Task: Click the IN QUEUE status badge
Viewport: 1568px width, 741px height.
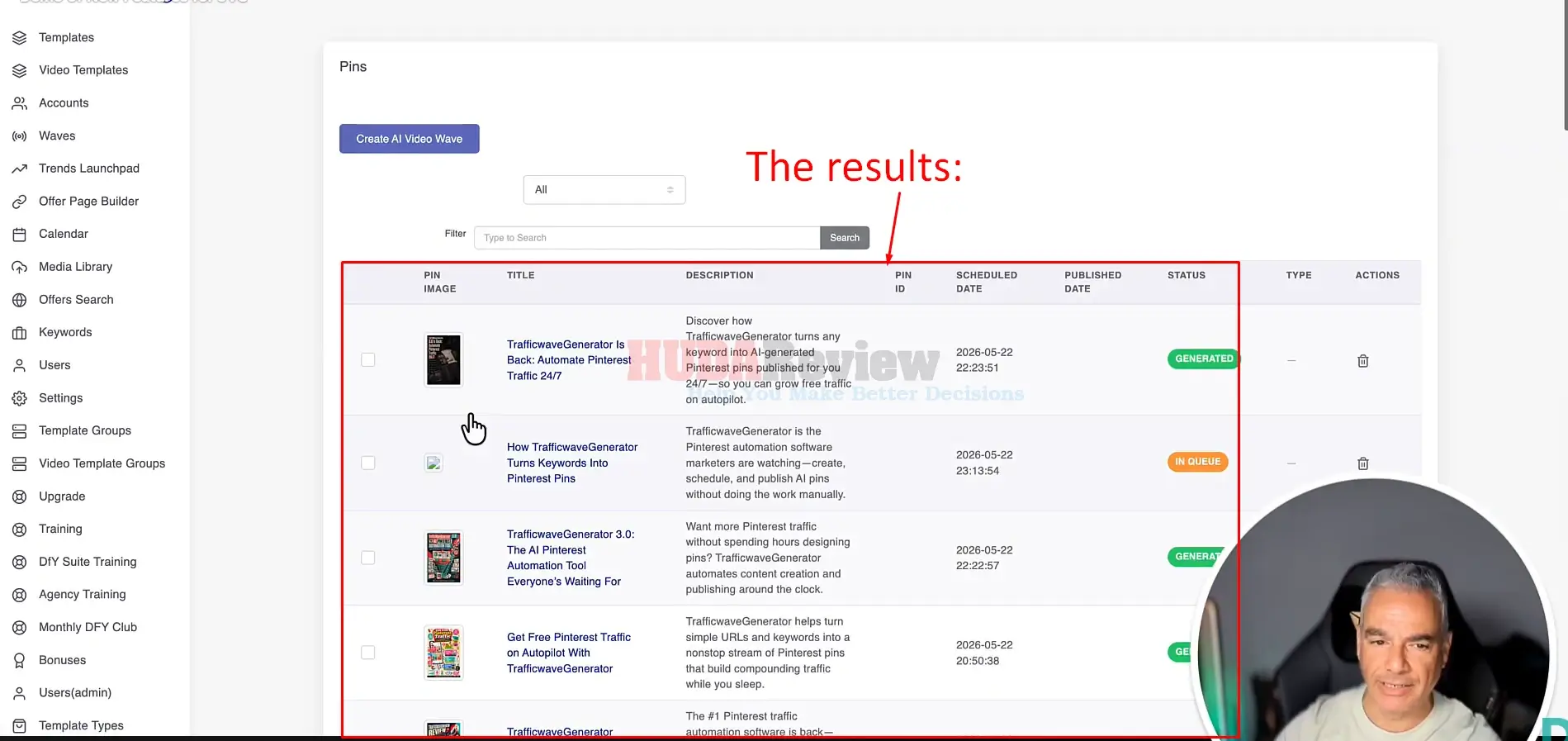Action: click(x=1197, y=462)
